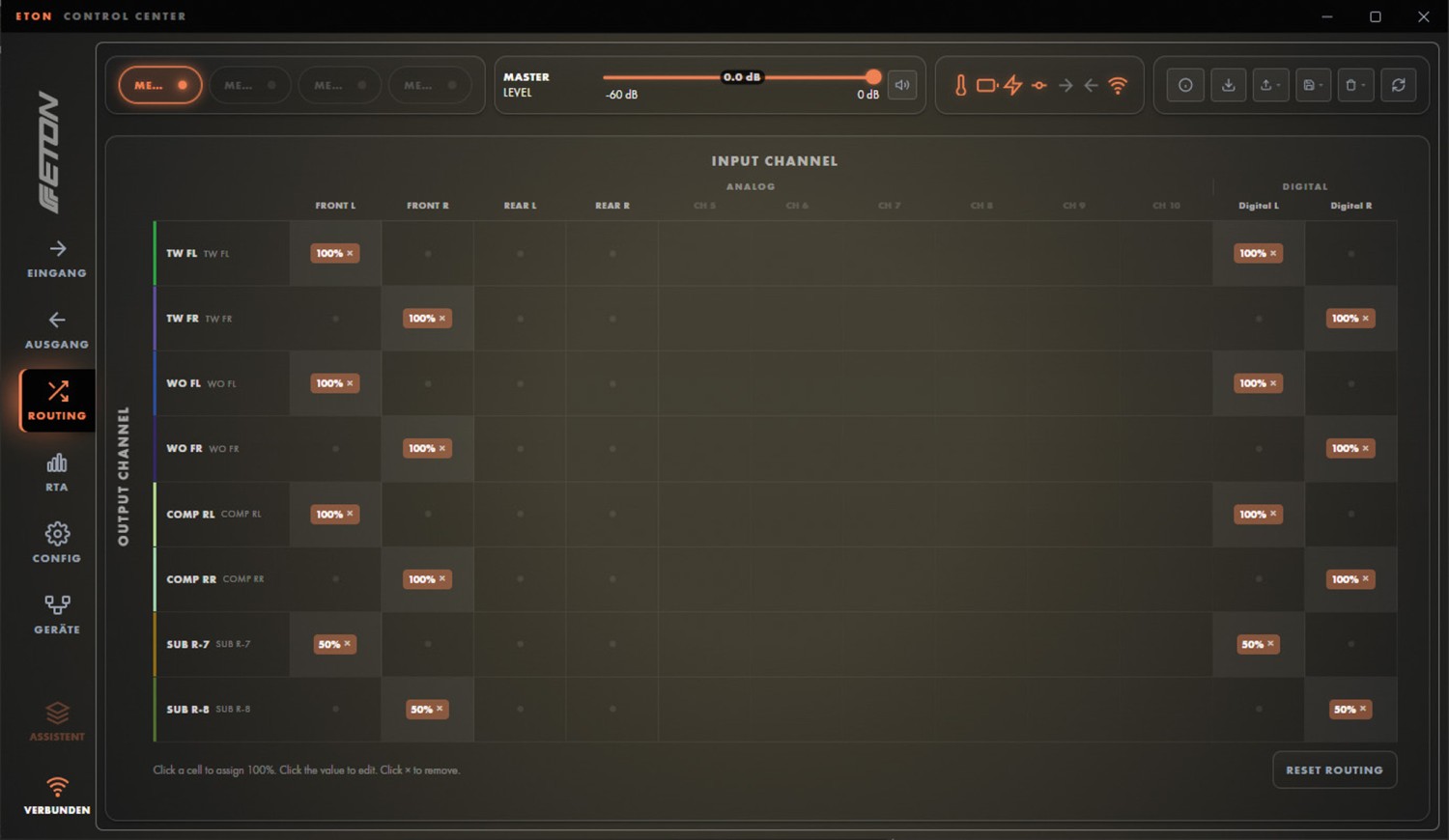Mute the master output speaker button
Image resolution: width=1449 pixels, height=840 pixels.
(x=902, y=85)
